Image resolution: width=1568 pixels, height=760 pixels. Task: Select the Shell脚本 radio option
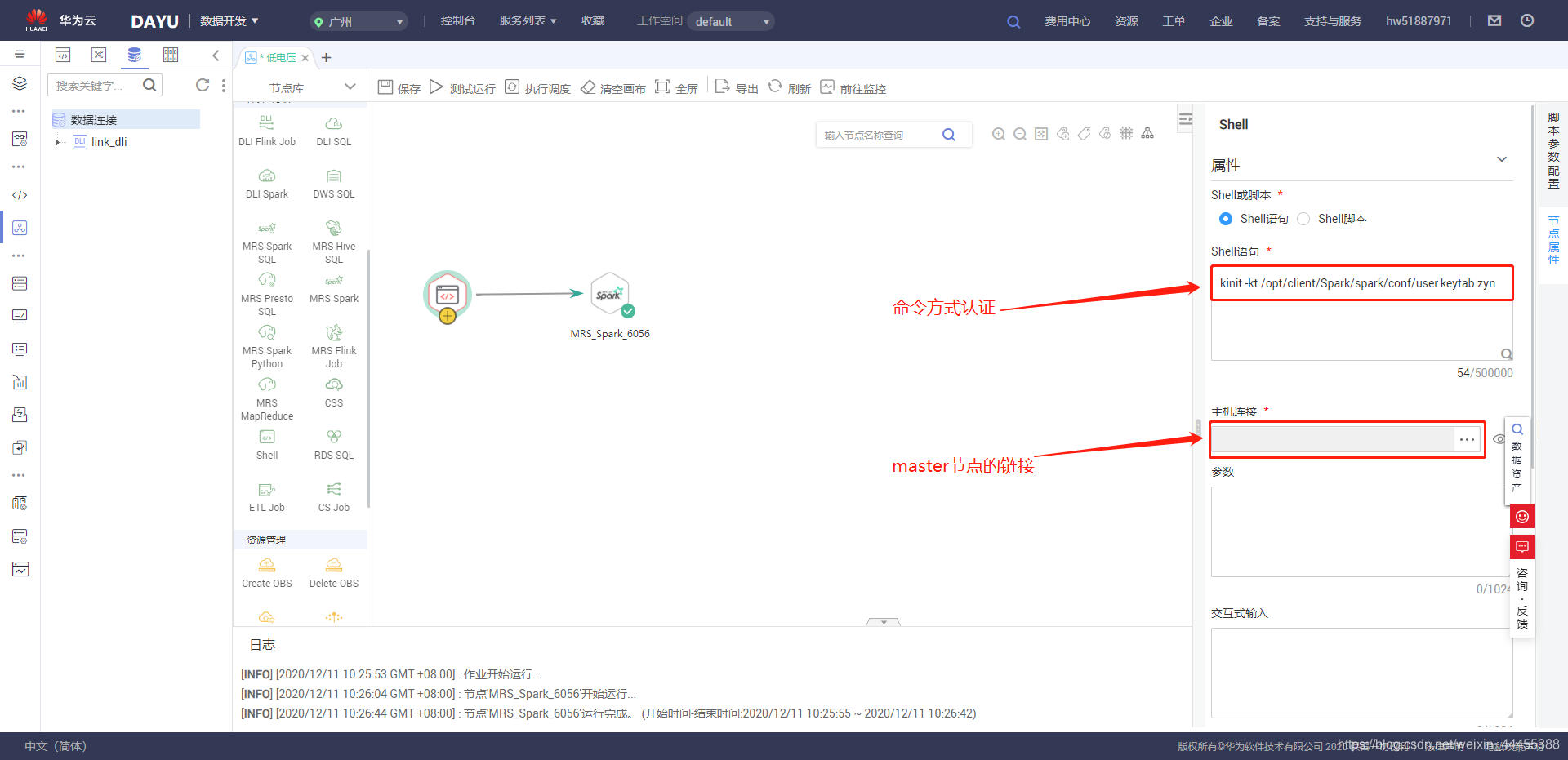pos(1303,219)
